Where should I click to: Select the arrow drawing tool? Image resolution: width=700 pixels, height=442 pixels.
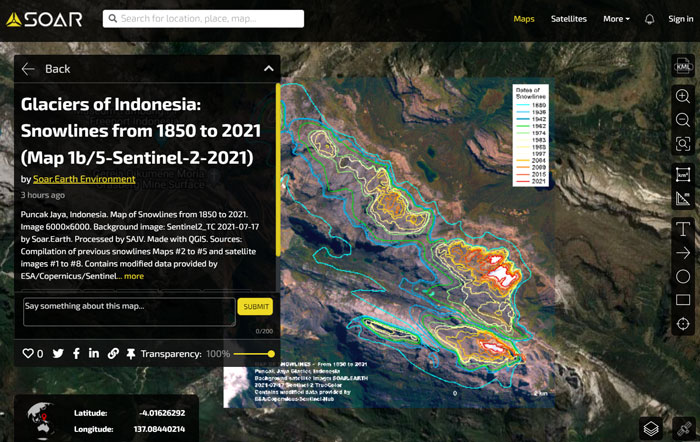(x=683, y=253)
